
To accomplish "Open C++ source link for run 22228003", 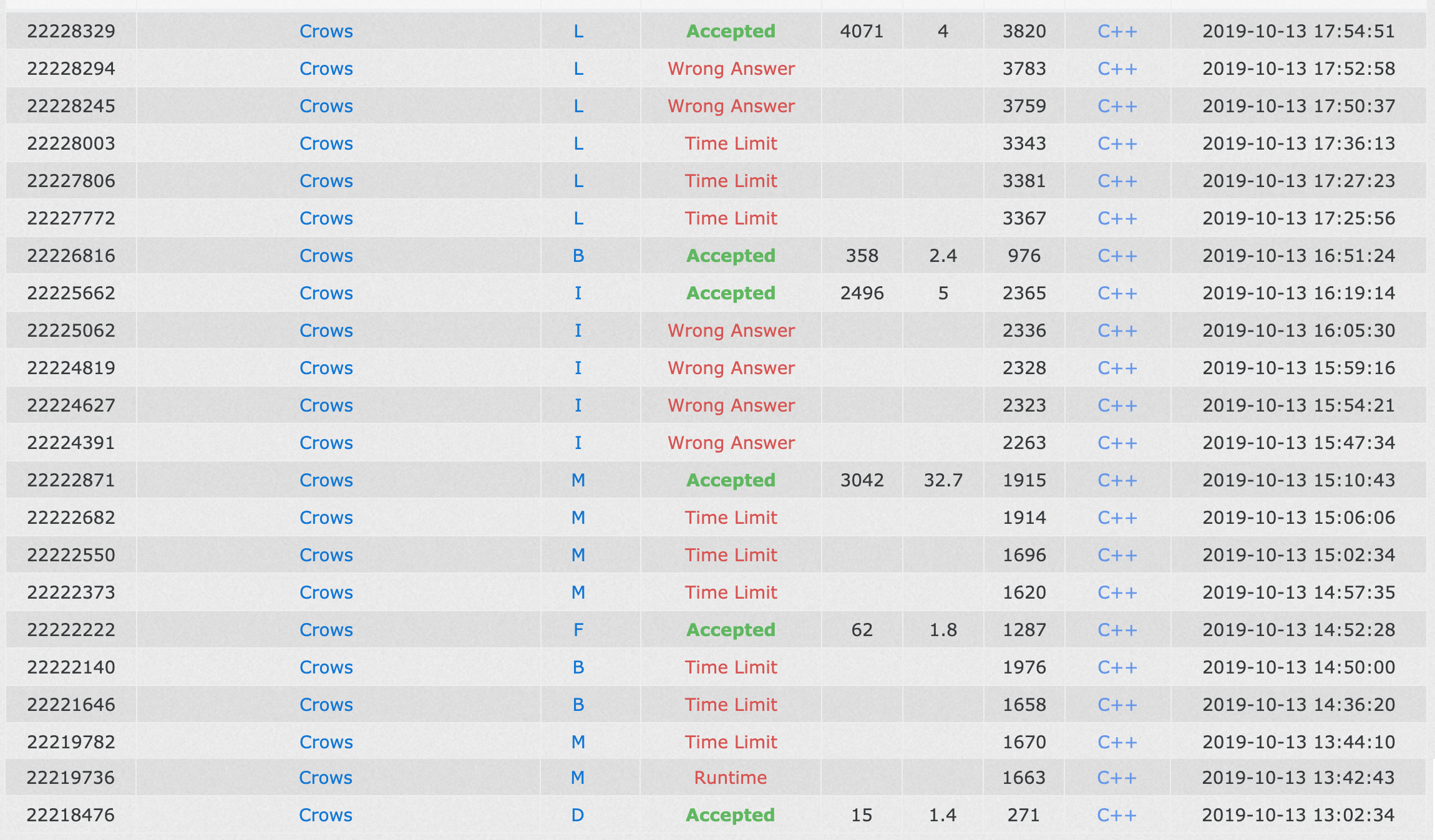I will pos(1117,143).
